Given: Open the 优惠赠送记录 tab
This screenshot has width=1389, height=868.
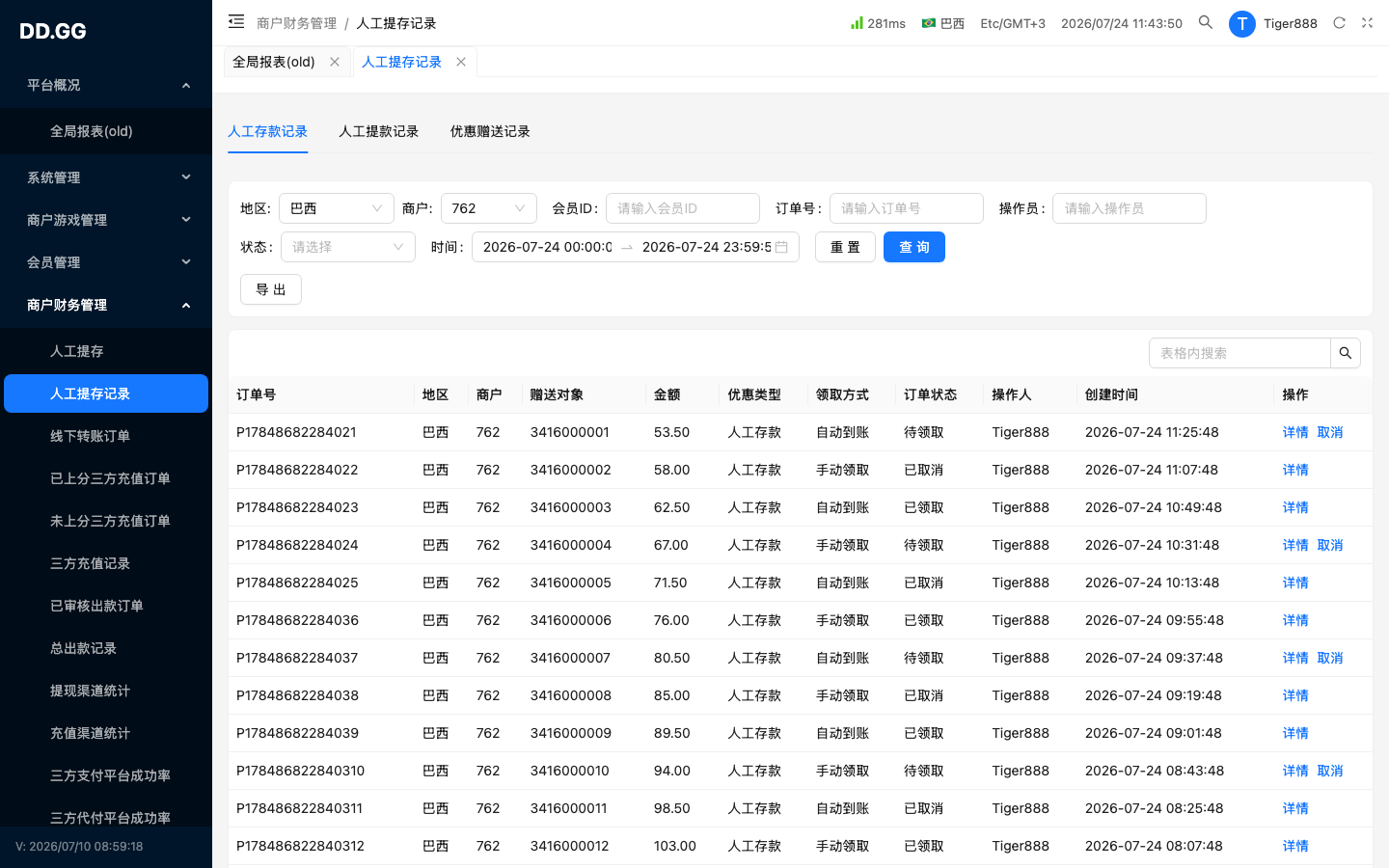Looking at the screenshot, I should pyautogui.click(x=490, y=131).
